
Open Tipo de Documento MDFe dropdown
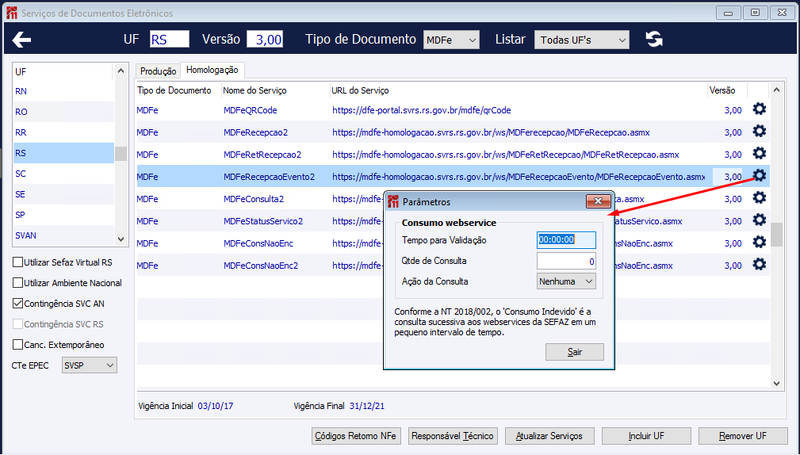pos(451,40)
